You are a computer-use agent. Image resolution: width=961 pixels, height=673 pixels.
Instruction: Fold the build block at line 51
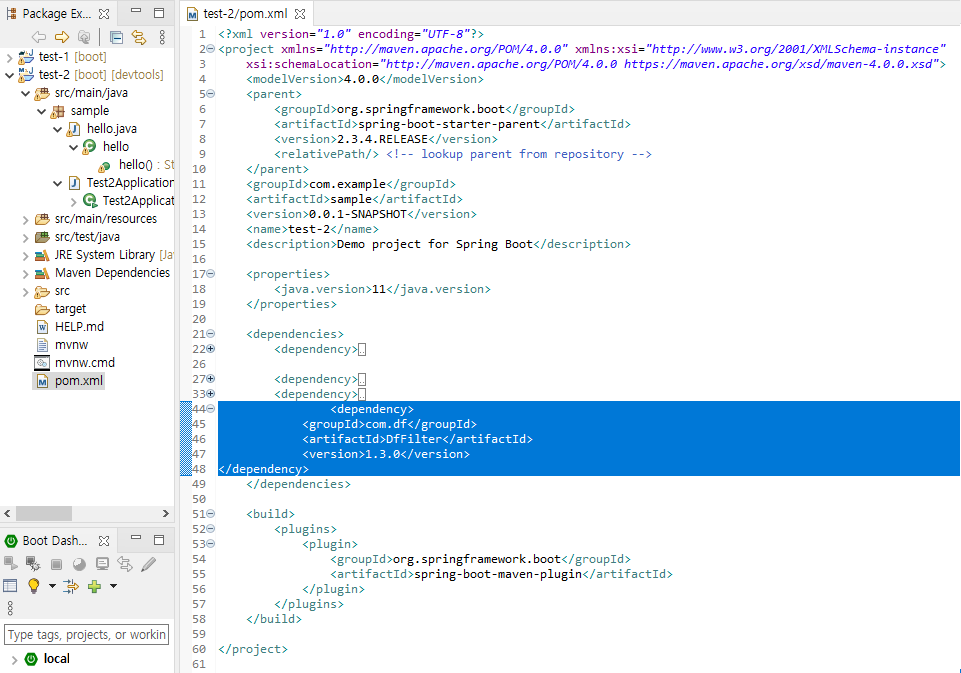point(210,514)
